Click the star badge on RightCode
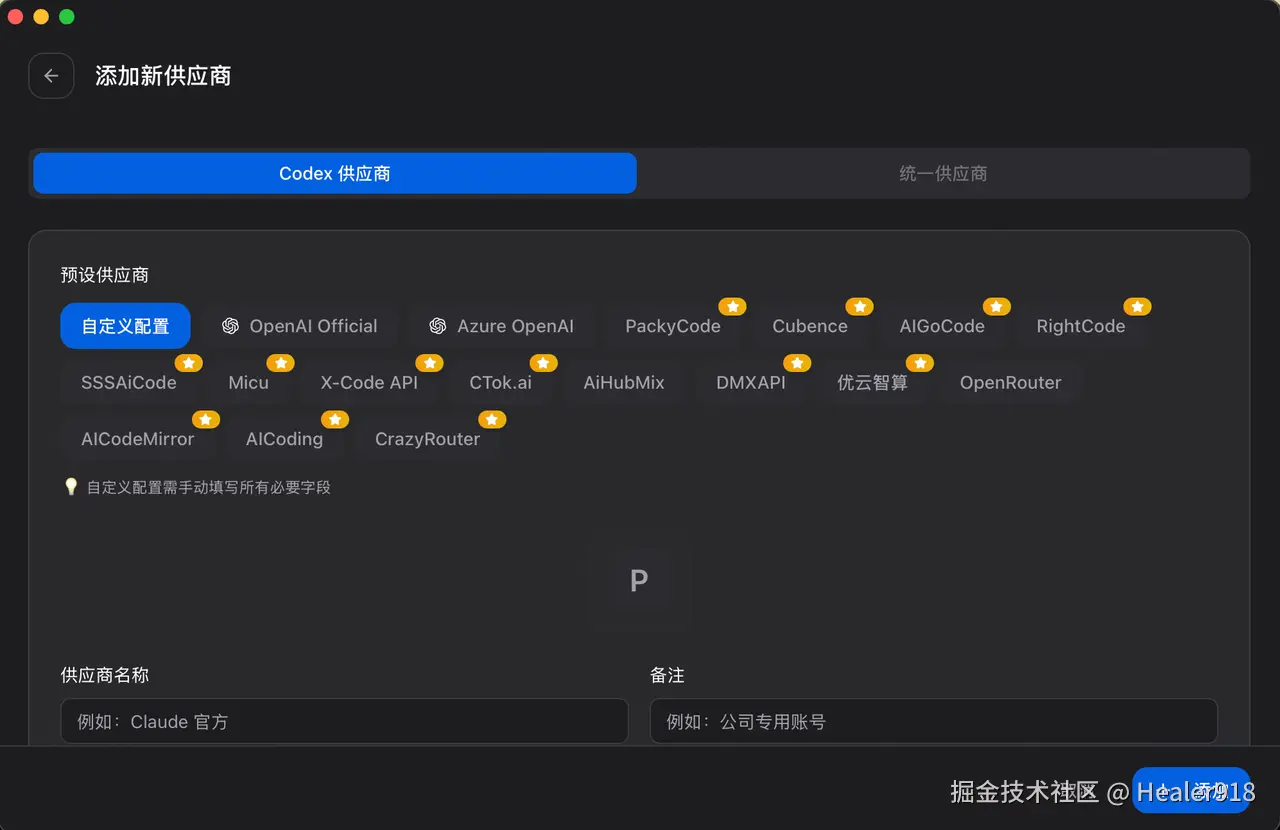The width and height of the screenshot is (1280, 830). [x=1138, y=307]
